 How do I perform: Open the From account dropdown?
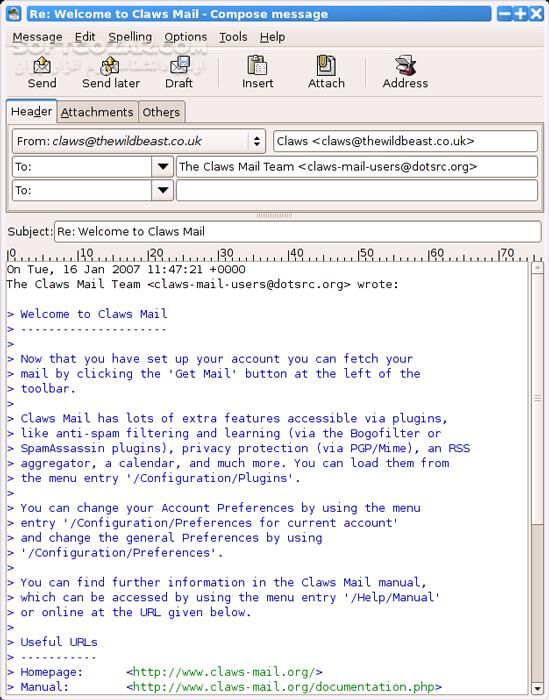[x=139, y=141]
